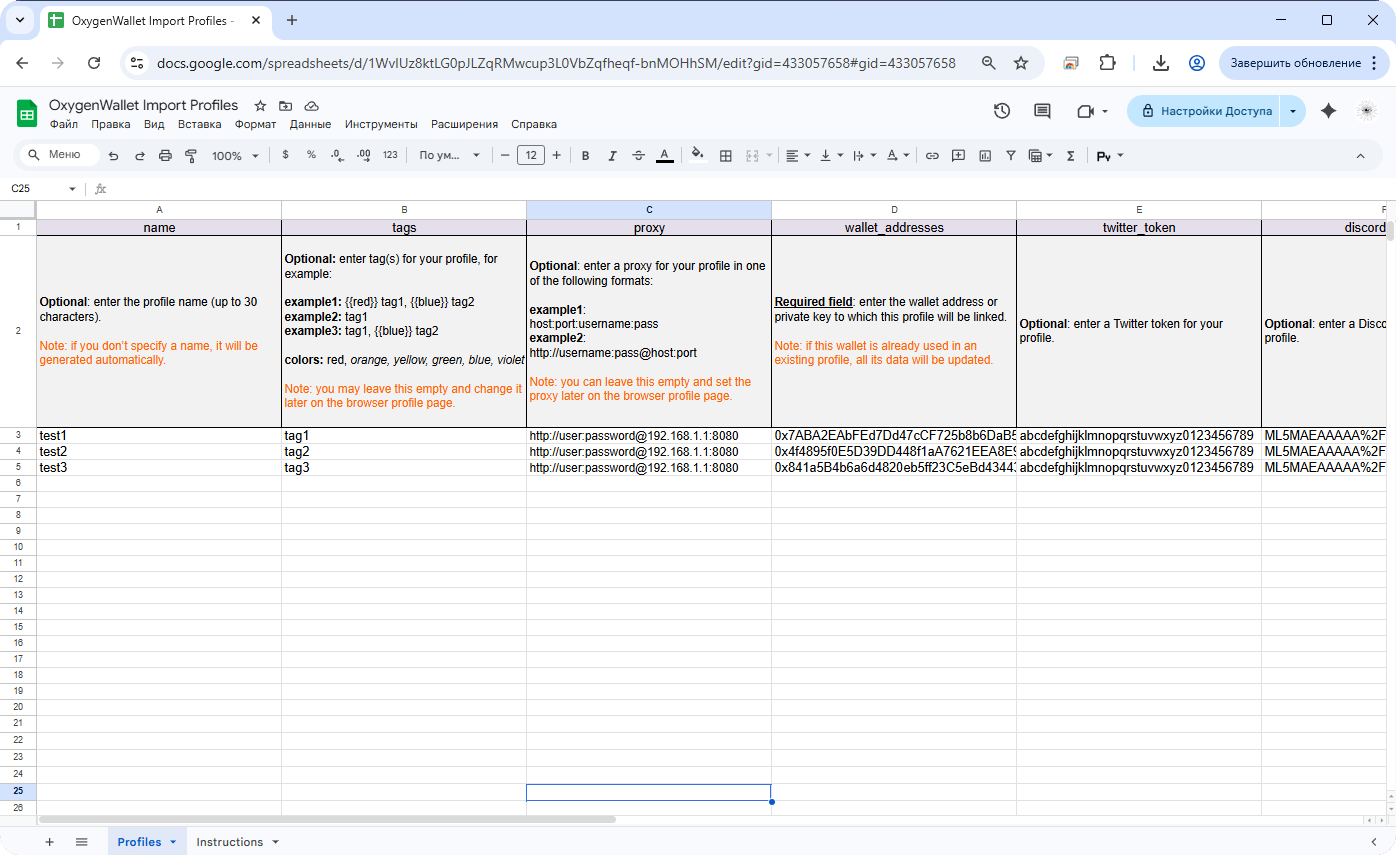Open the Instructions tab menu arrow
The height and width of the screenshot is (855, 1396).
coord(275,842)
